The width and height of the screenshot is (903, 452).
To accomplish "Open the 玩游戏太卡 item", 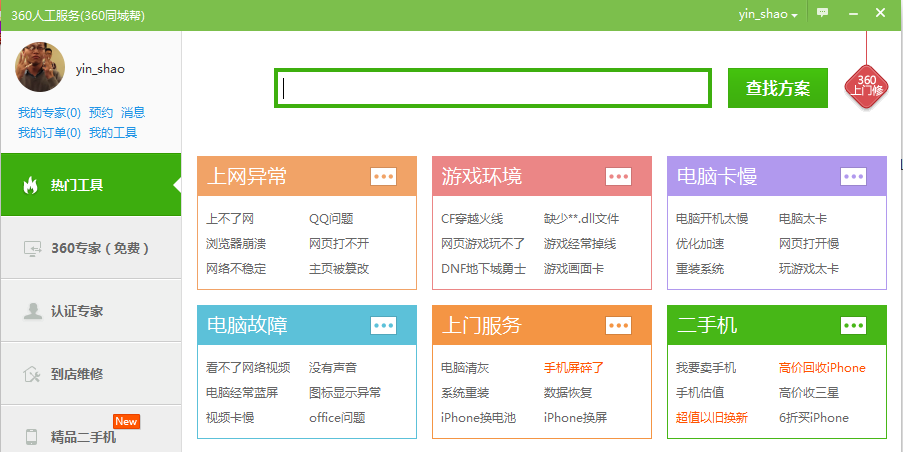I will point(809,268).
